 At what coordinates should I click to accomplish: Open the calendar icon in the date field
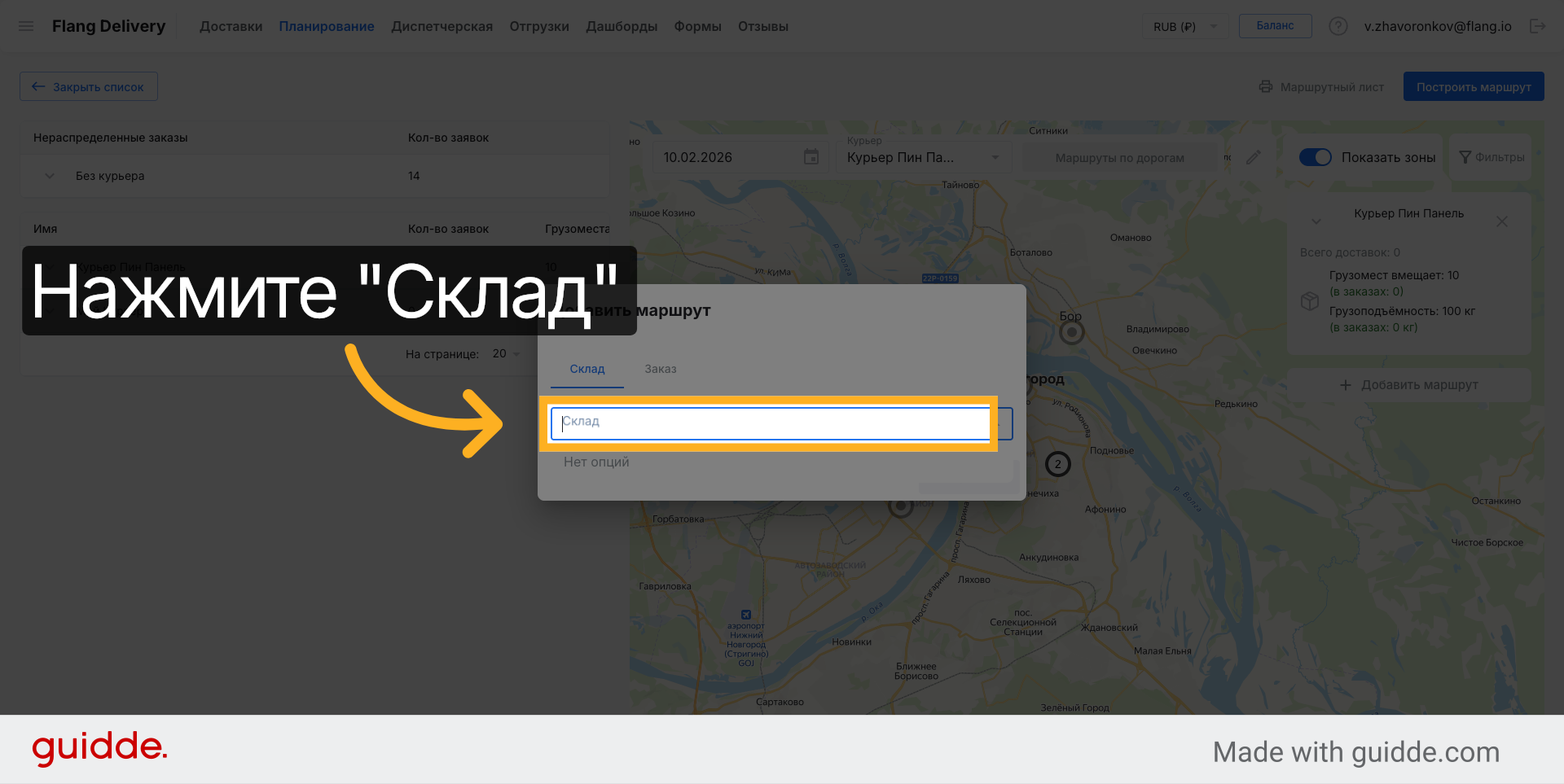coord(811,156)
